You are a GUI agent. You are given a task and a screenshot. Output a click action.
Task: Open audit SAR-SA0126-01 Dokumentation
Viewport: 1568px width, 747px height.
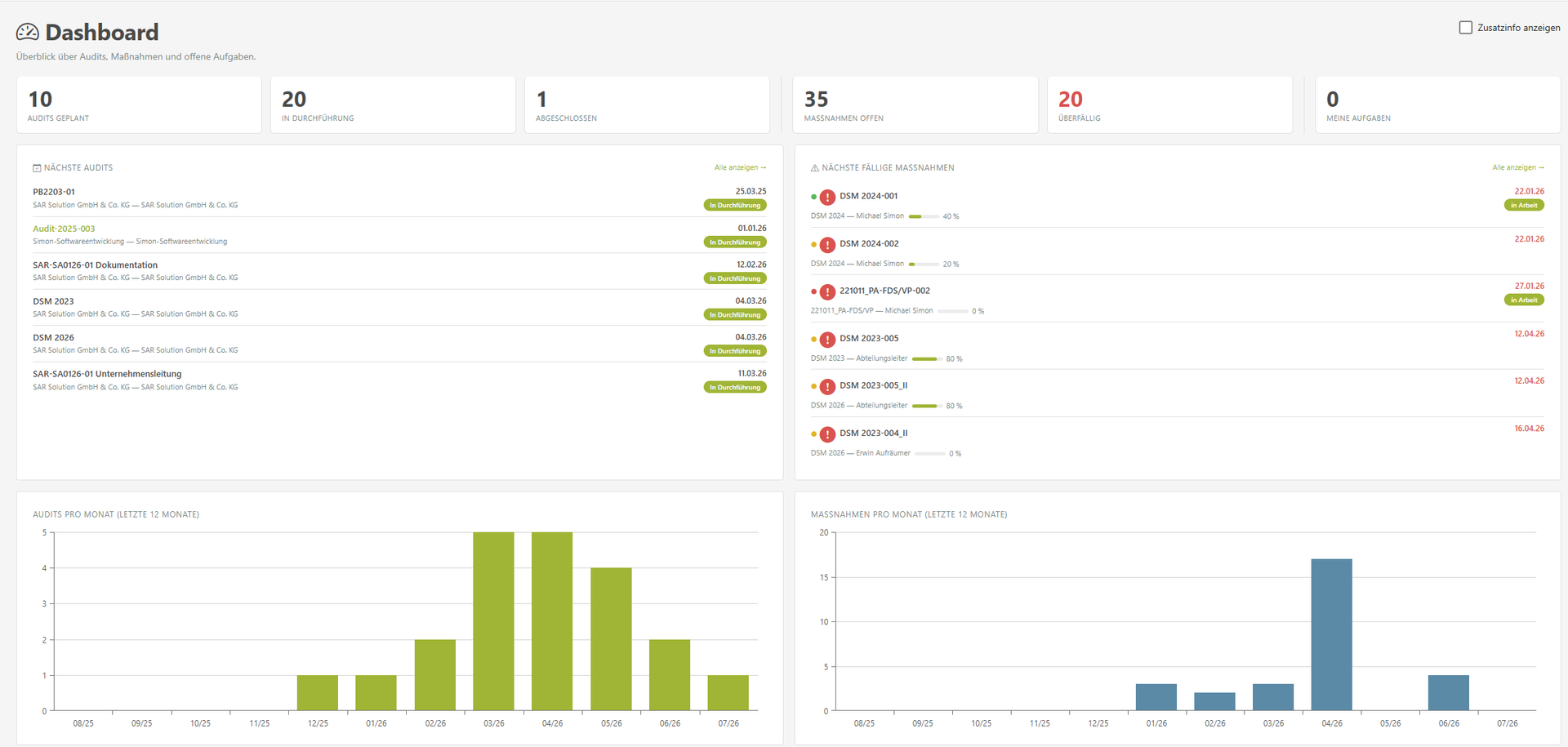pyautogui.click(x=95, y=265)
